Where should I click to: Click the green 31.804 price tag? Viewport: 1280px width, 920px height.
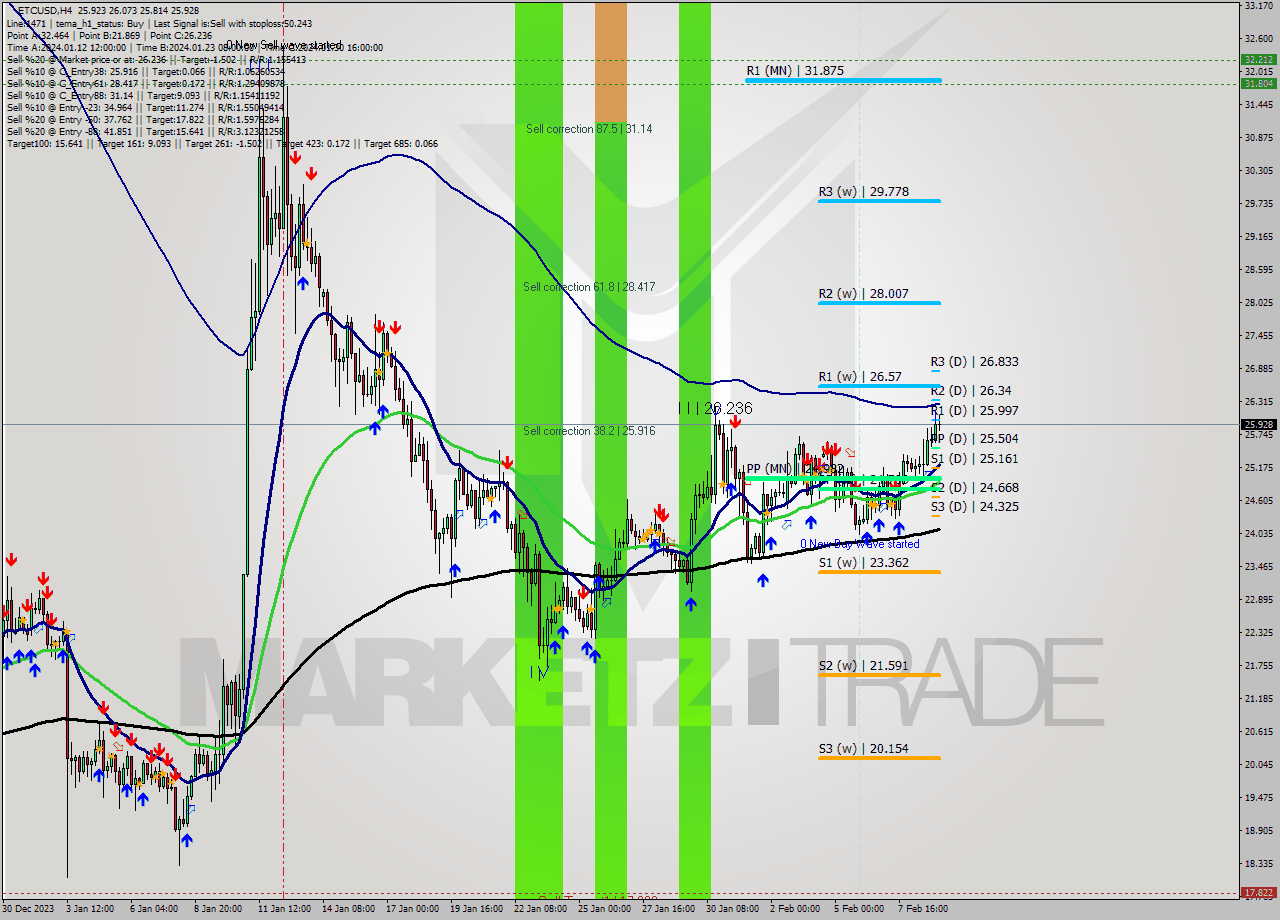(x=1258, y=83)
